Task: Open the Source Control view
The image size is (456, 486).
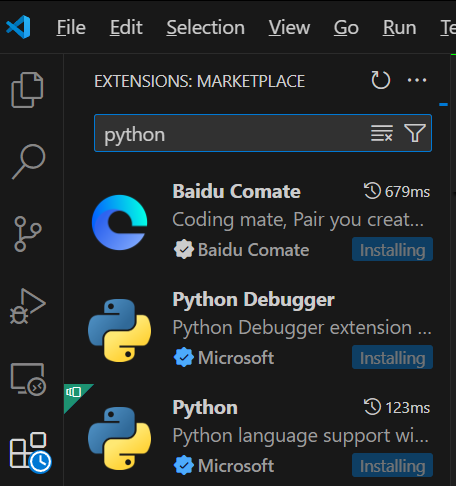Action: coord(28,234)
